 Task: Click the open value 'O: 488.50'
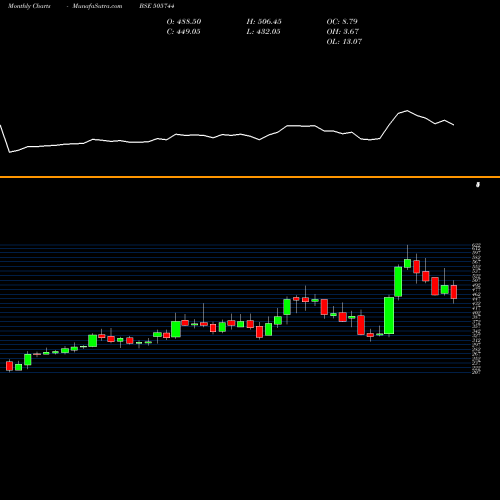(184, 22)
